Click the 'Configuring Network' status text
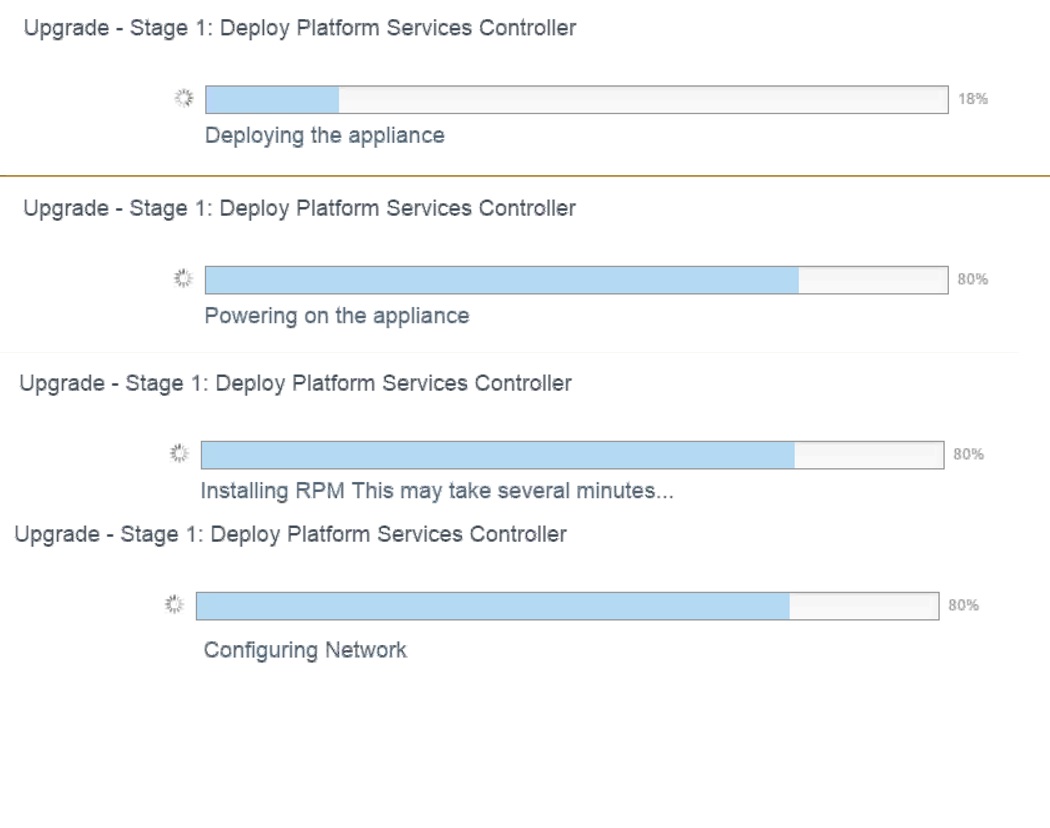 pyautogui.click(x=305, y=651)
